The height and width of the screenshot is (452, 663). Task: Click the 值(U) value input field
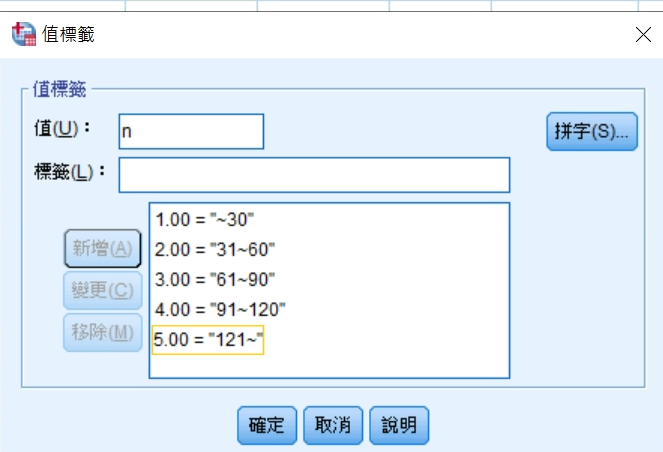(190, 131)
